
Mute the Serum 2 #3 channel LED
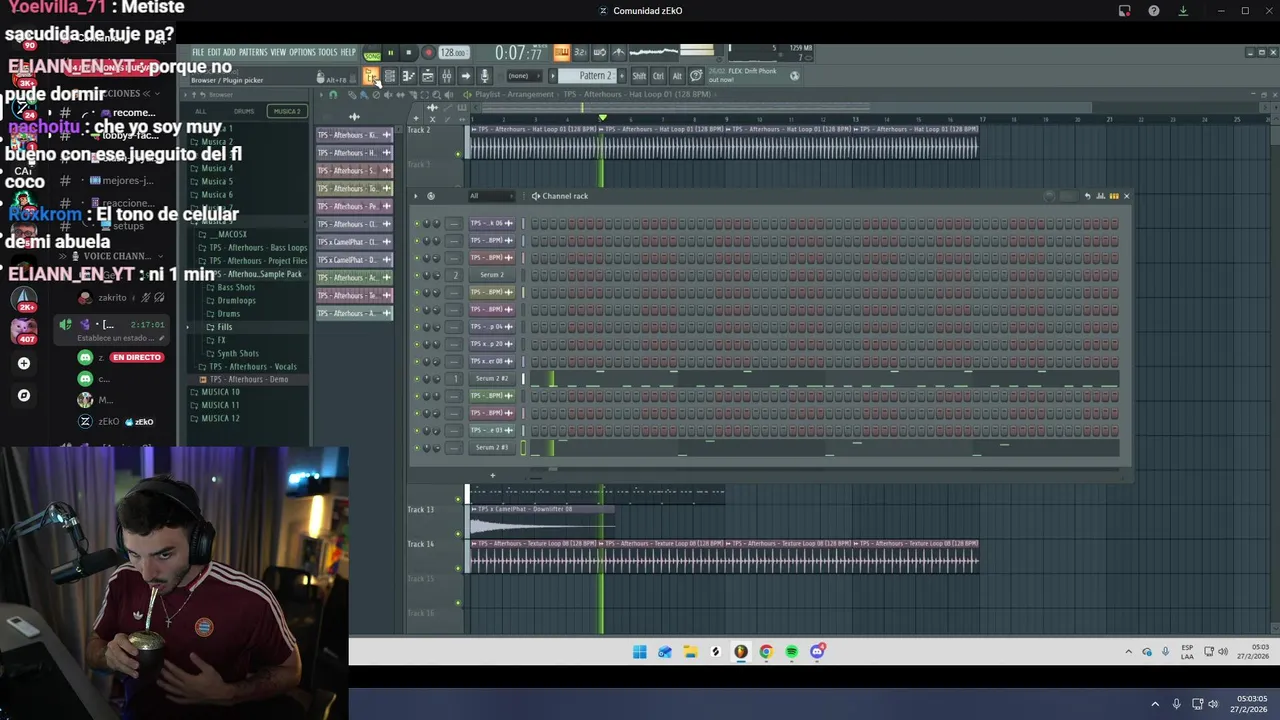tap(417, 448)
